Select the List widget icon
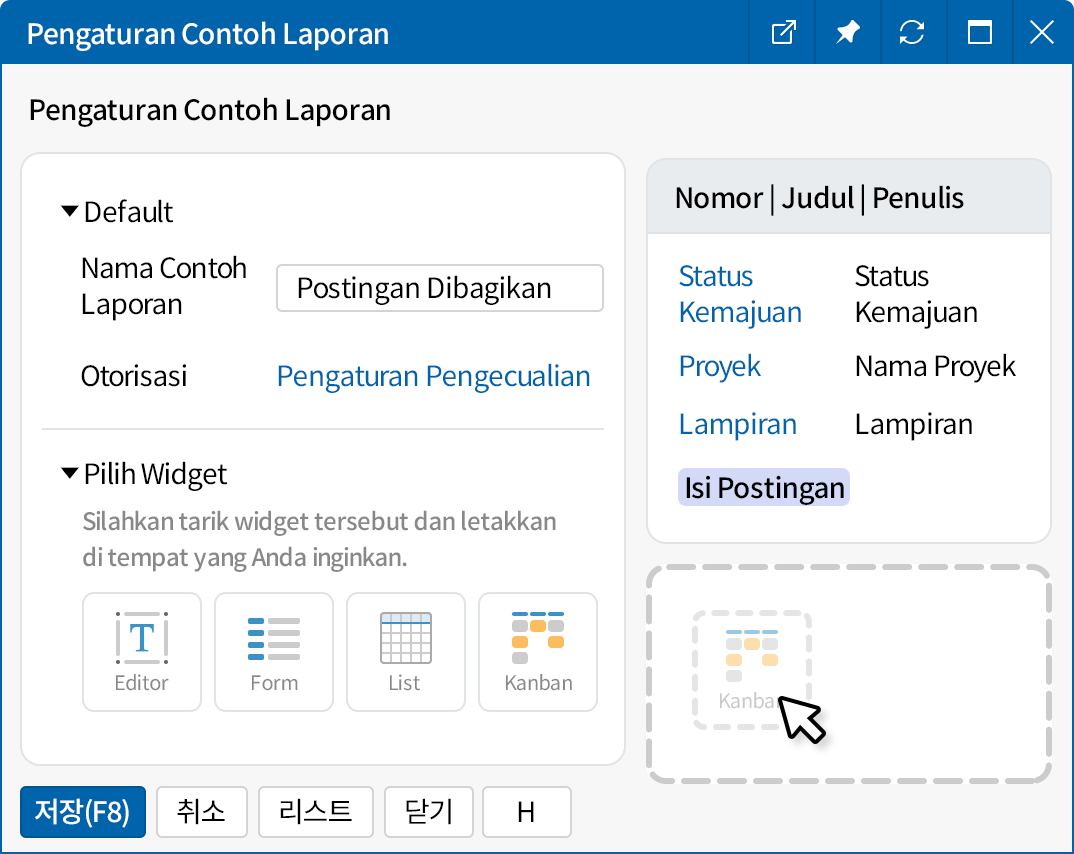The width and height of the screenshot is (1074, 854). 406,652
